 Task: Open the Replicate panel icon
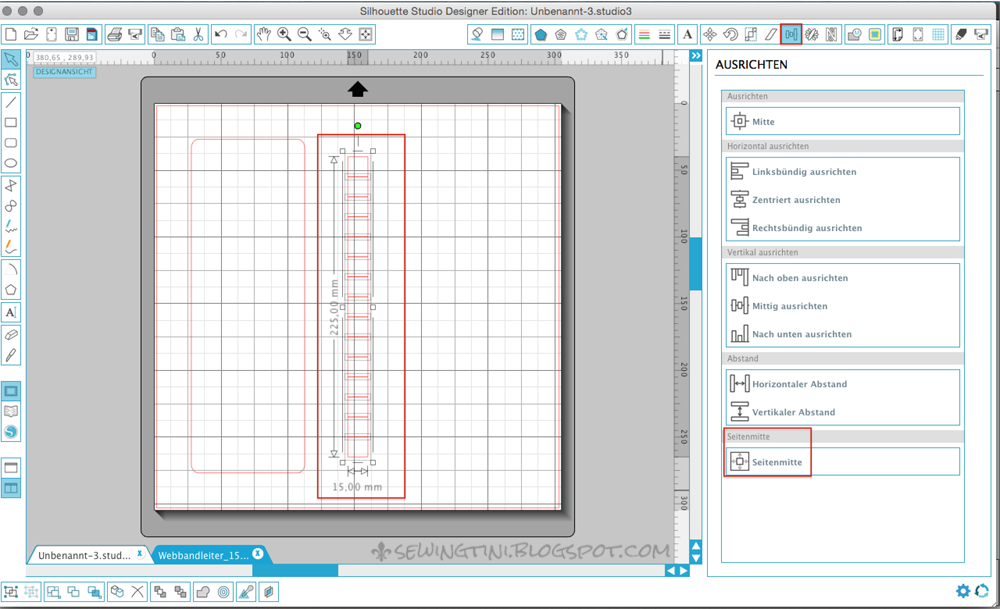point(811,34)
